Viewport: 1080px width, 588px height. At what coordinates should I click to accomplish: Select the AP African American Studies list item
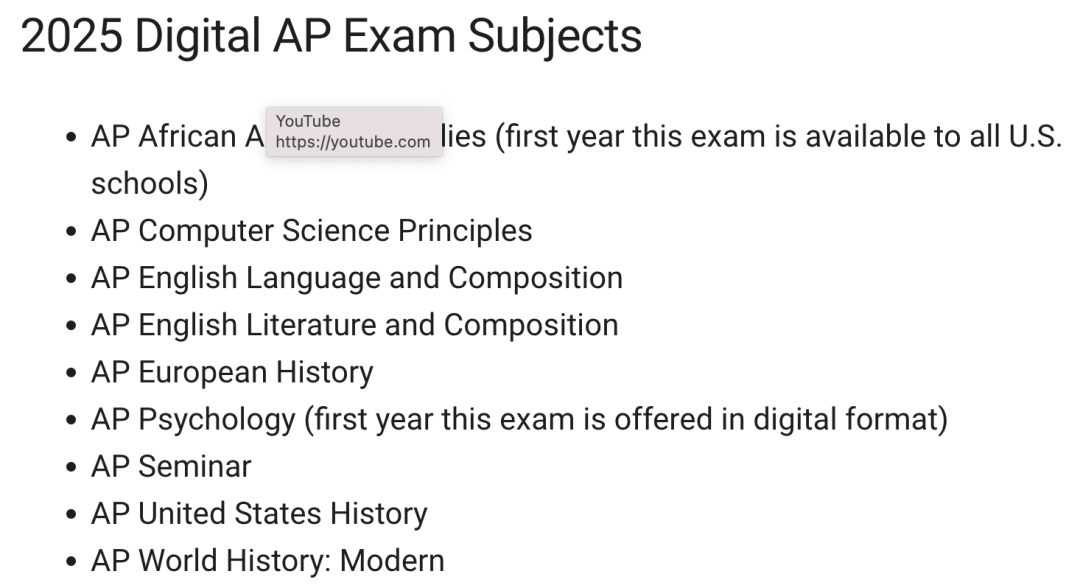[x=577, y=160]
